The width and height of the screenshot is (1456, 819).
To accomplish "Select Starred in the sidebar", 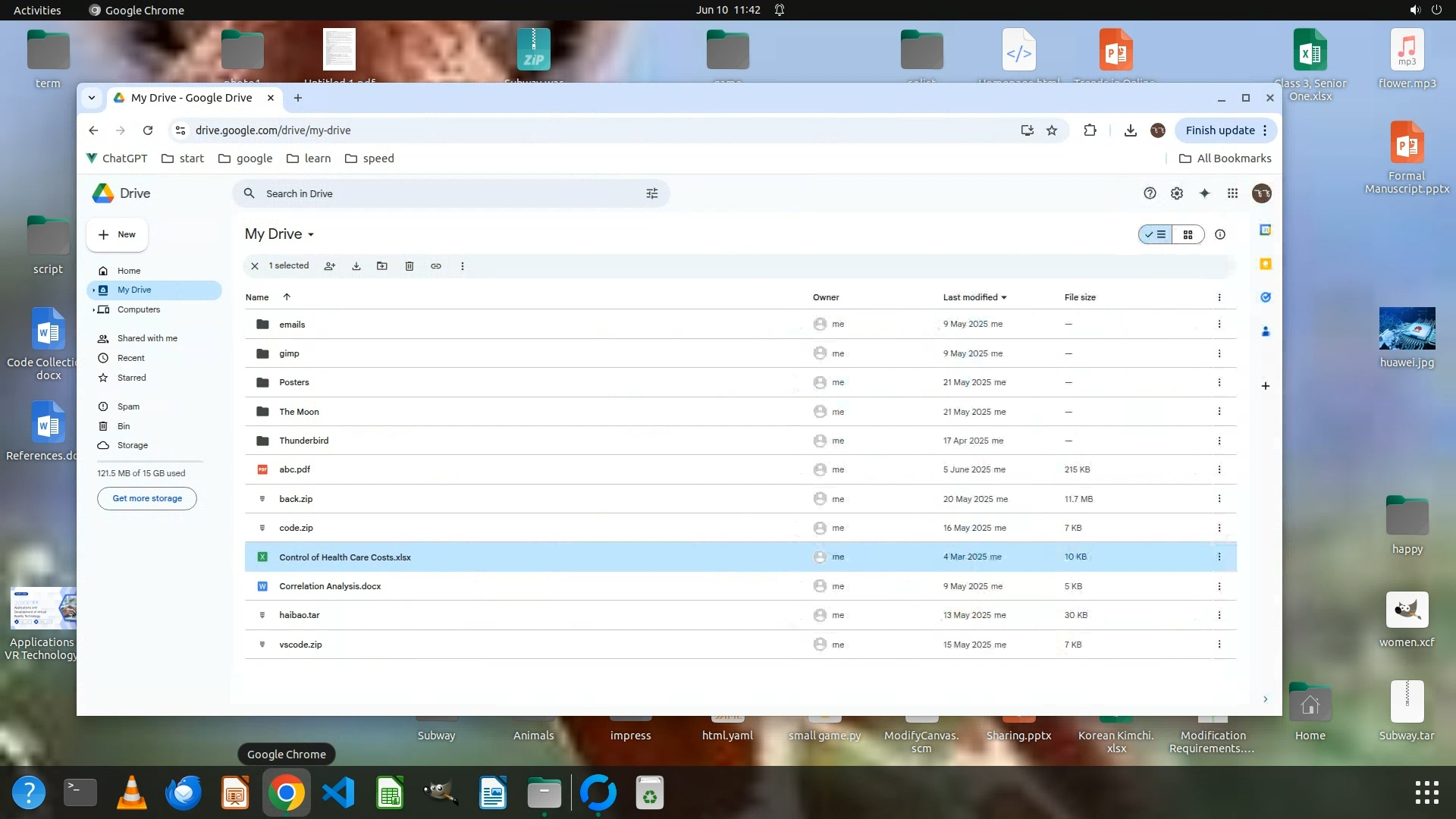I will click(131, 378).
